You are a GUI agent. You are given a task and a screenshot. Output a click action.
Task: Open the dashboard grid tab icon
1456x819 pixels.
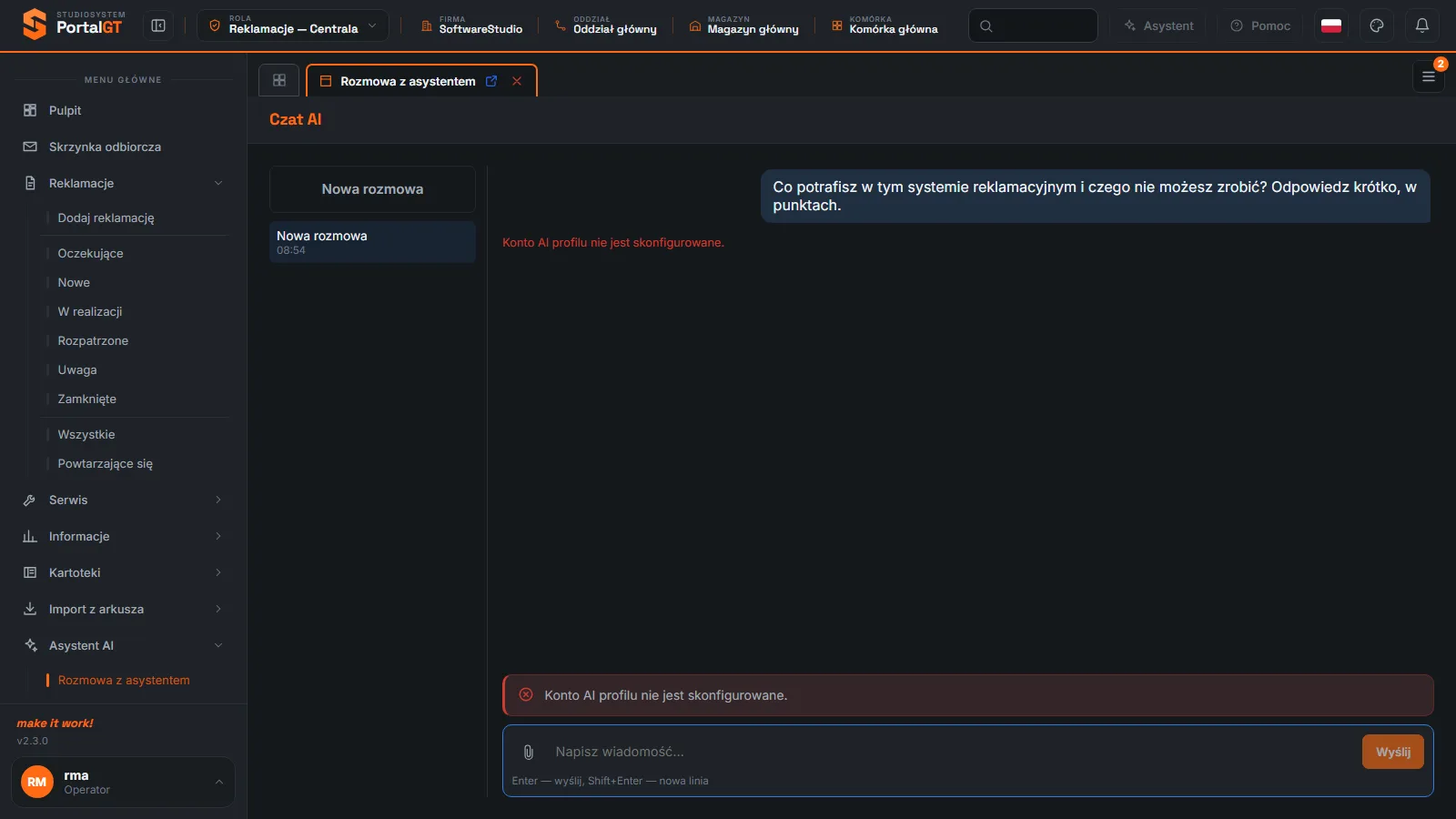[x=279, y=80]
